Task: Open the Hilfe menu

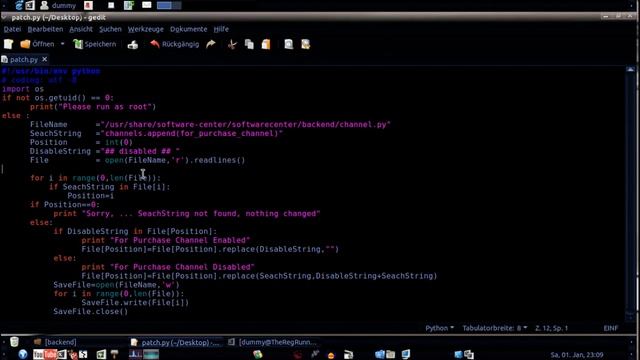Action: pyautogui.click(x=221, y=29)
